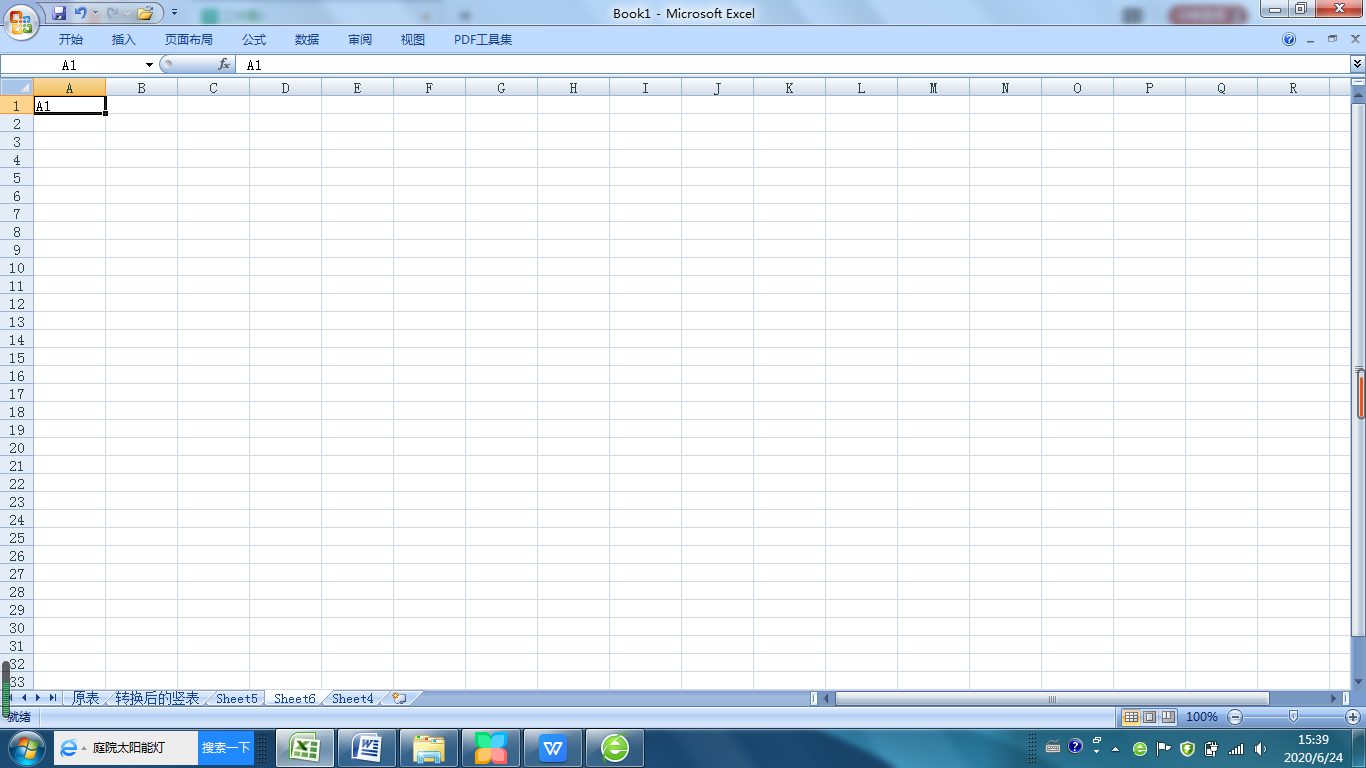Switch to 页面布局 ribbon tab
This screenshot has width=1366, height=768.
coord(189,40)
